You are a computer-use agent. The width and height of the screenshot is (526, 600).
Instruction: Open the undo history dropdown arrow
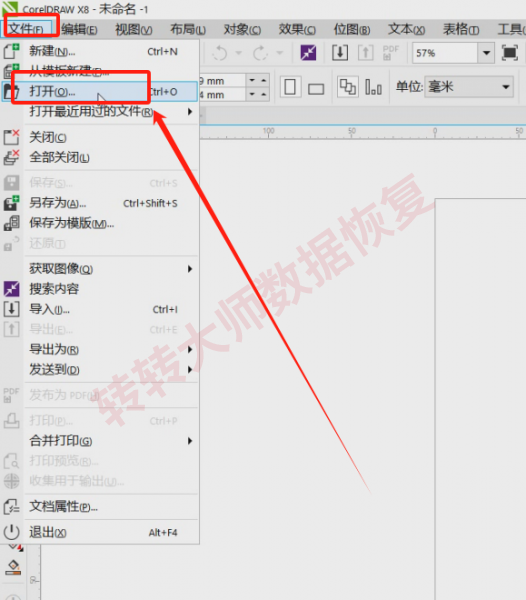pyautogui.click(x=239, y=53)
